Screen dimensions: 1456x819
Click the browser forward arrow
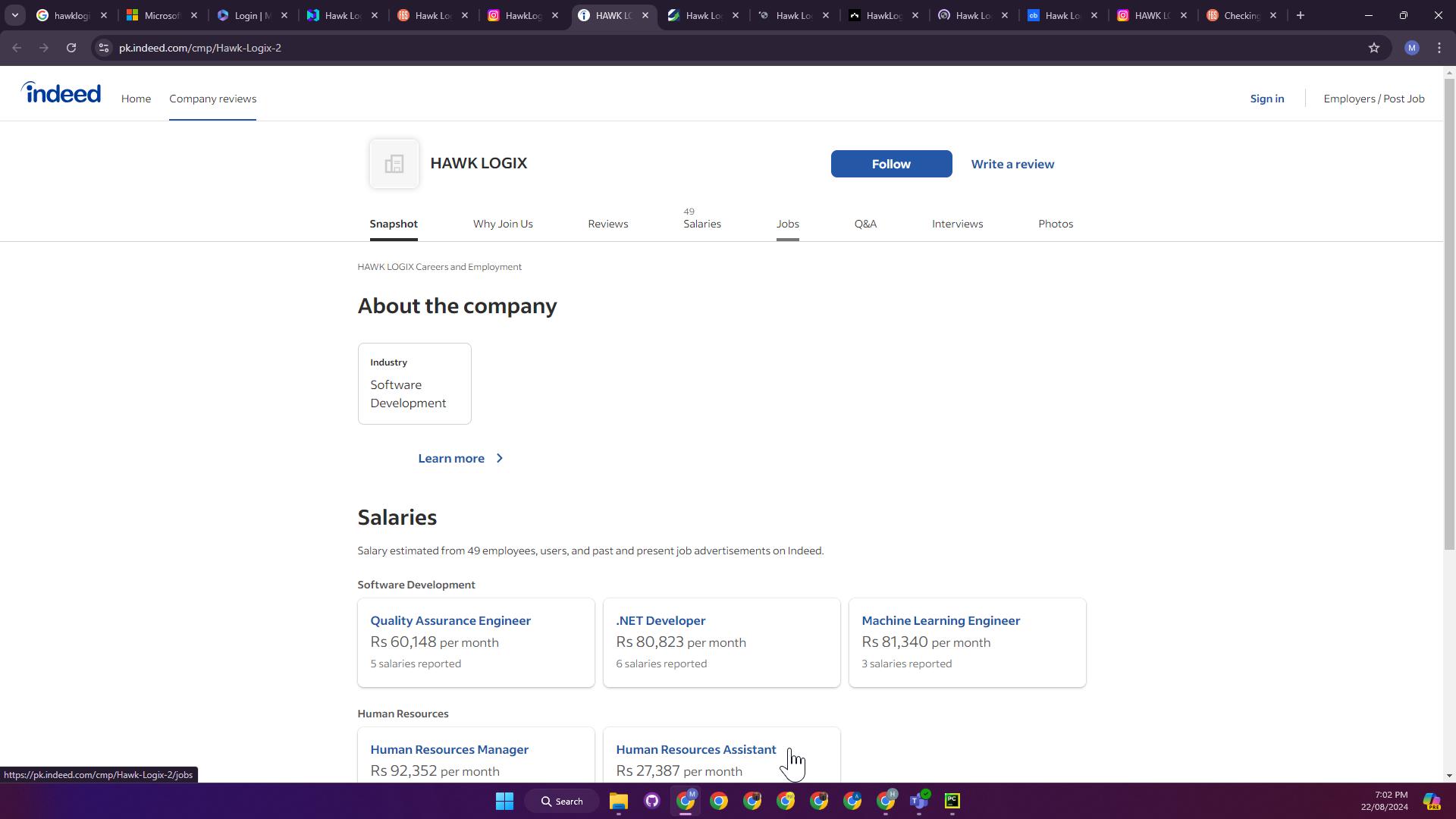[44, 48]
